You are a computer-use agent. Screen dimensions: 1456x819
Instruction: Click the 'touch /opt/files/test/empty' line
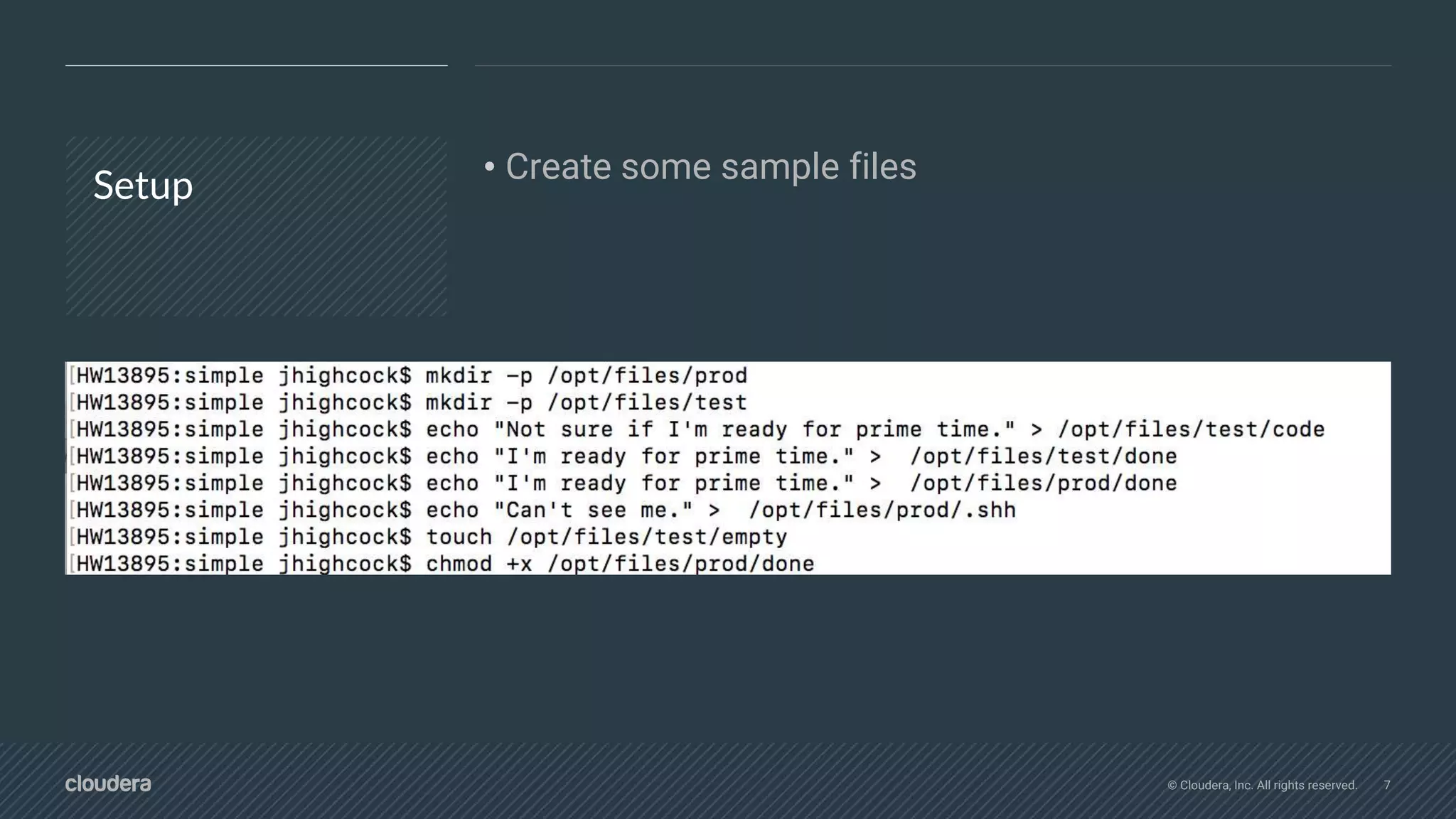pyautogui.click(x=428, y=537)
